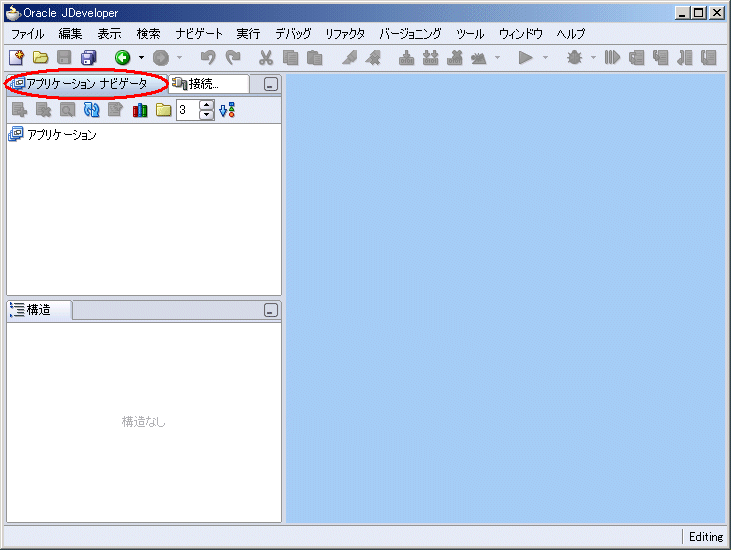731x550 pixels.
Task: Click the navigator Refresh blue arrows icon
Action: [x=91, y=110]
